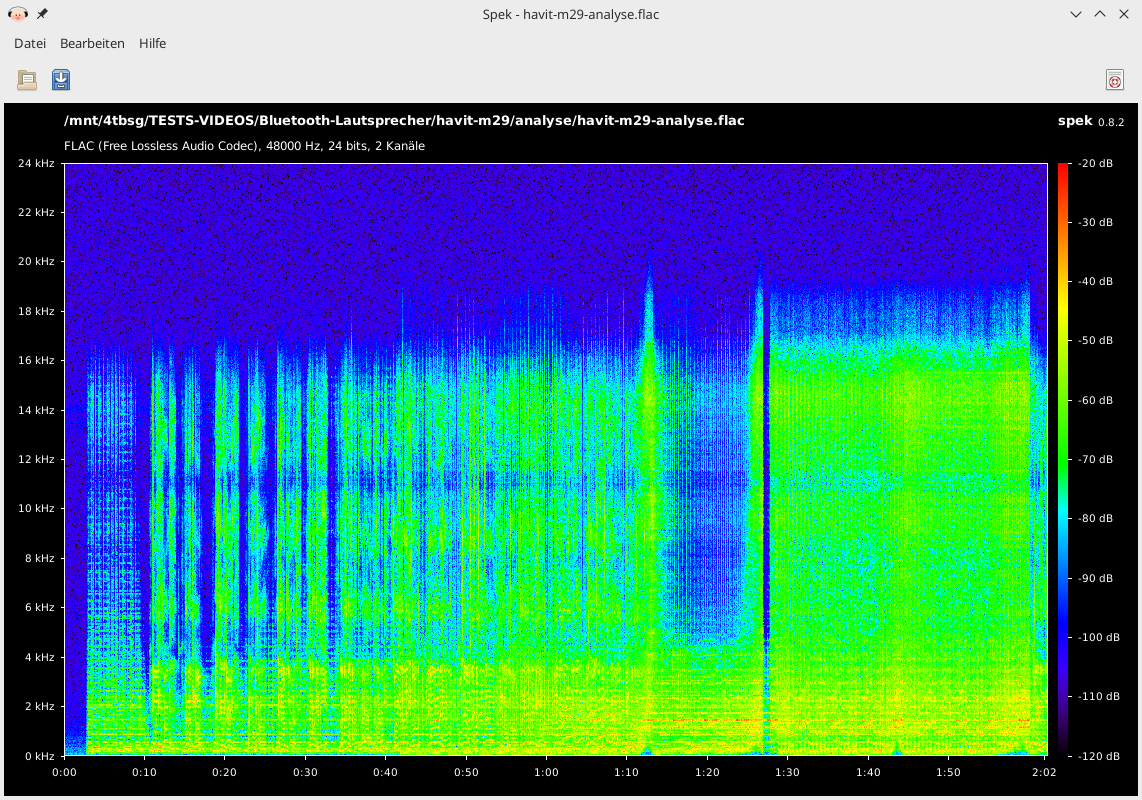Viewport: 1142px width, 800px height.
Task: Click the -110 dB scale label
Action: [x=1098, y=696]
